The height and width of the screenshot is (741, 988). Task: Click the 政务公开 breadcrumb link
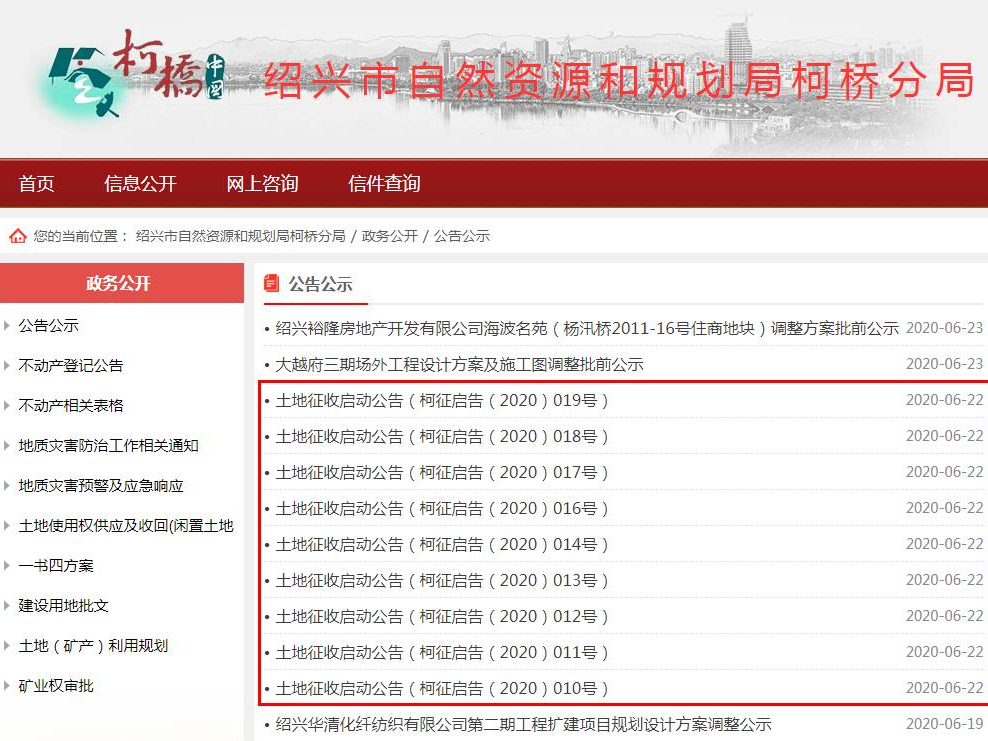[x=389, y=236]
